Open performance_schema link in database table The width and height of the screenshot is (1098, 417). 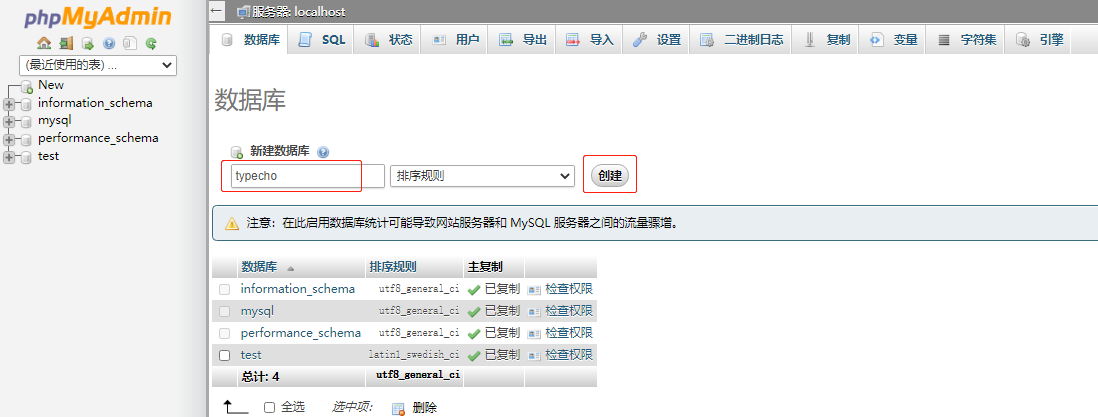[300, 332]
